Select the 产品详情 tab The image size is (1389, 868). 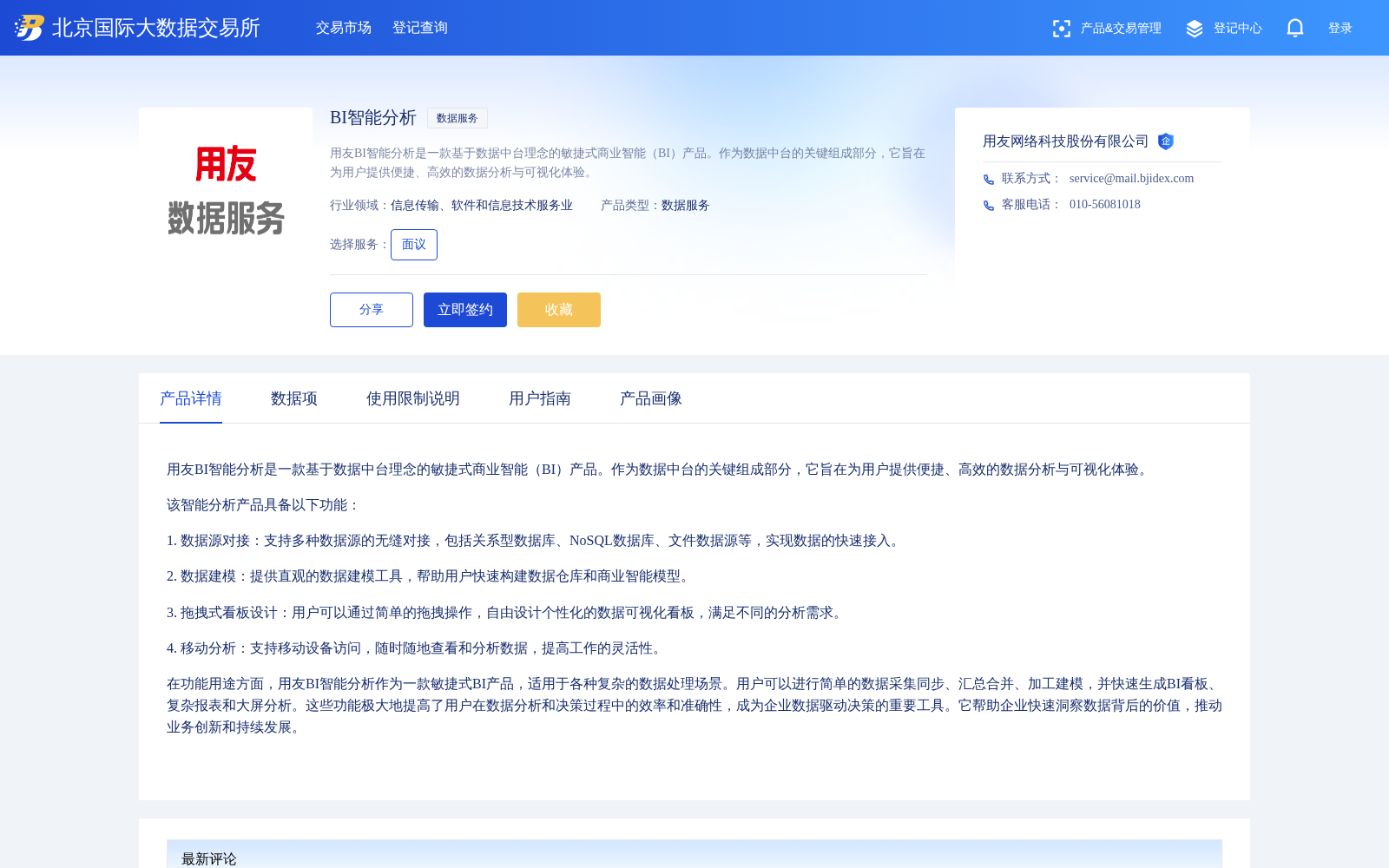click(x=191, y=398)
